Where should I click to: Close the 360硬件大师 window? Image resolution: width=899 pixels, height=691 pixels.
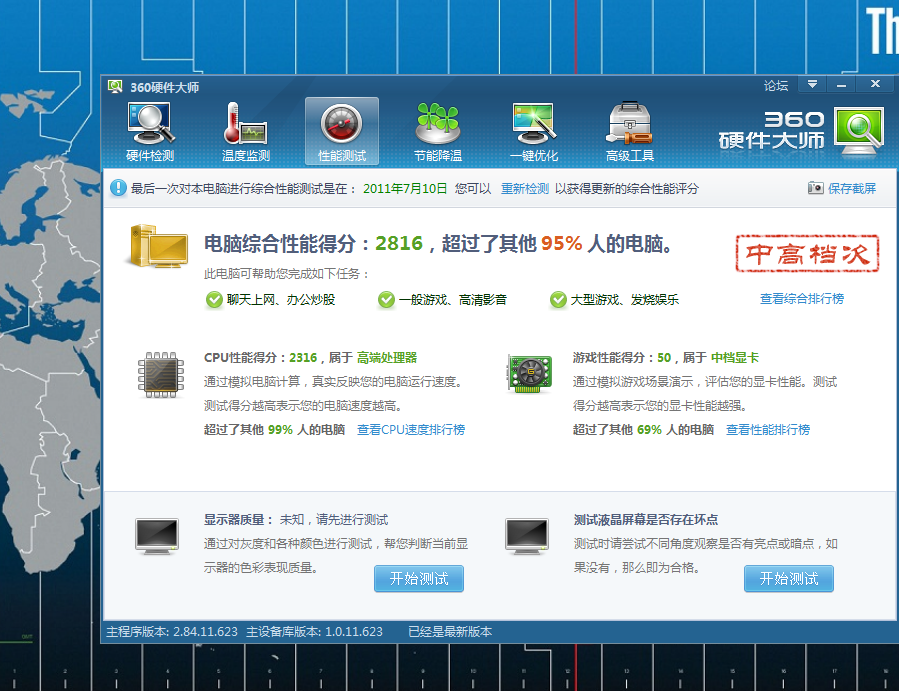click(875, 84)
